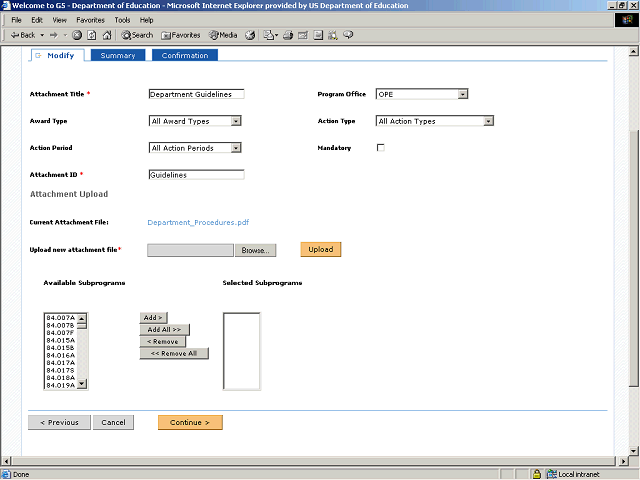Click the Add > button
640x480 pixels.
click(153, 318)
